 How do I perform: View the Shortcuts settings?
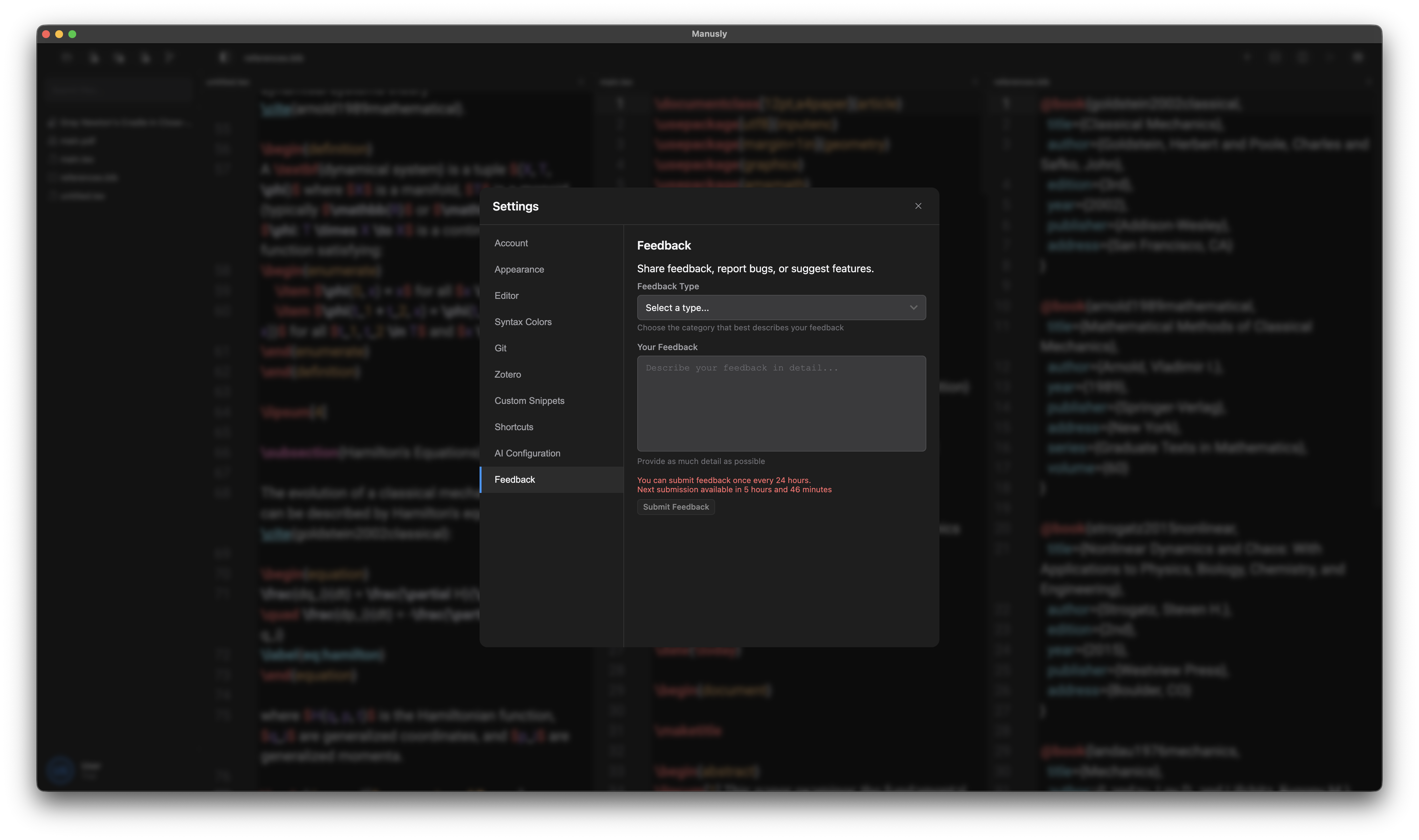click(x=513, y=427)
